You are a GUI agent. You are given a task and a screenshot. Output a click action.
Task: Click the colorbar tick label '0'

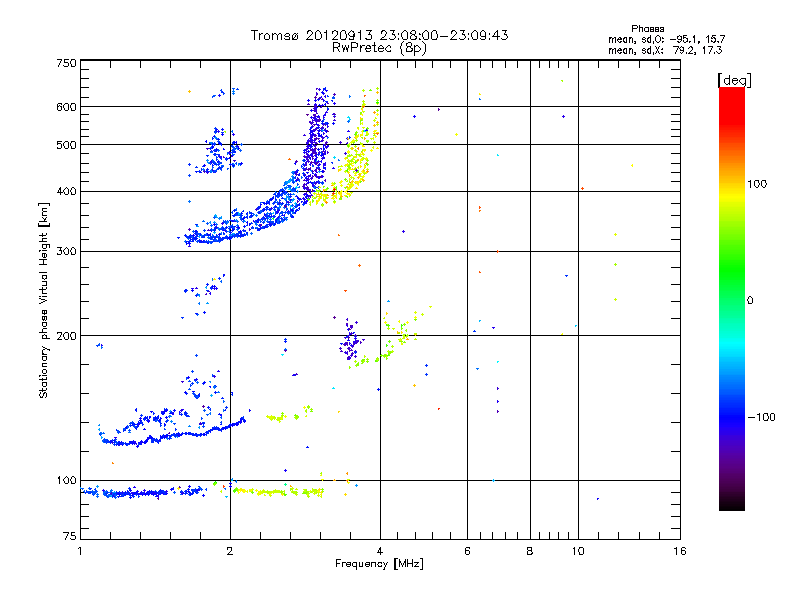click(749, 301)
